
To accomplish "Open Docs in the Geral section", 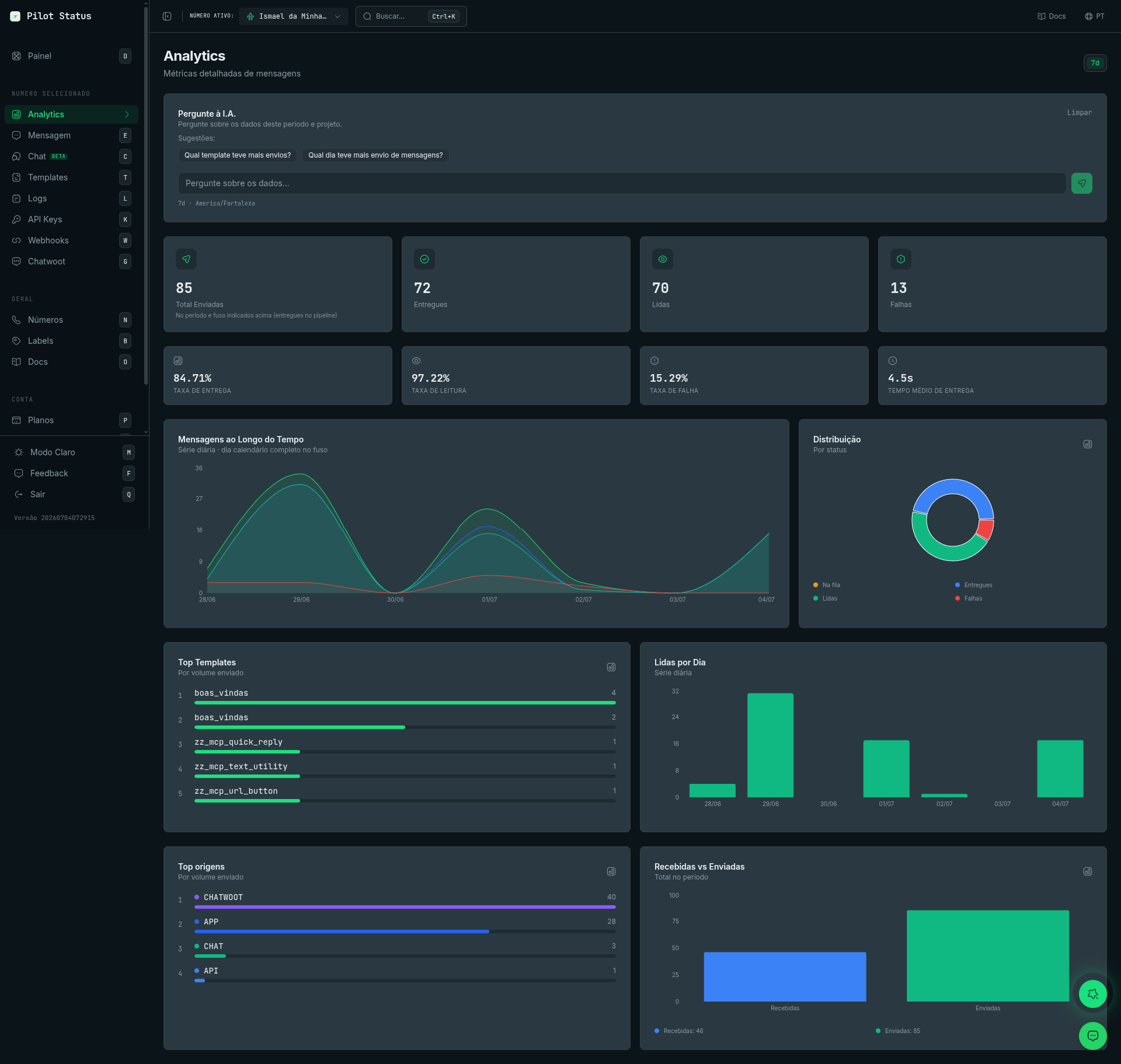I will coord(71,362).
